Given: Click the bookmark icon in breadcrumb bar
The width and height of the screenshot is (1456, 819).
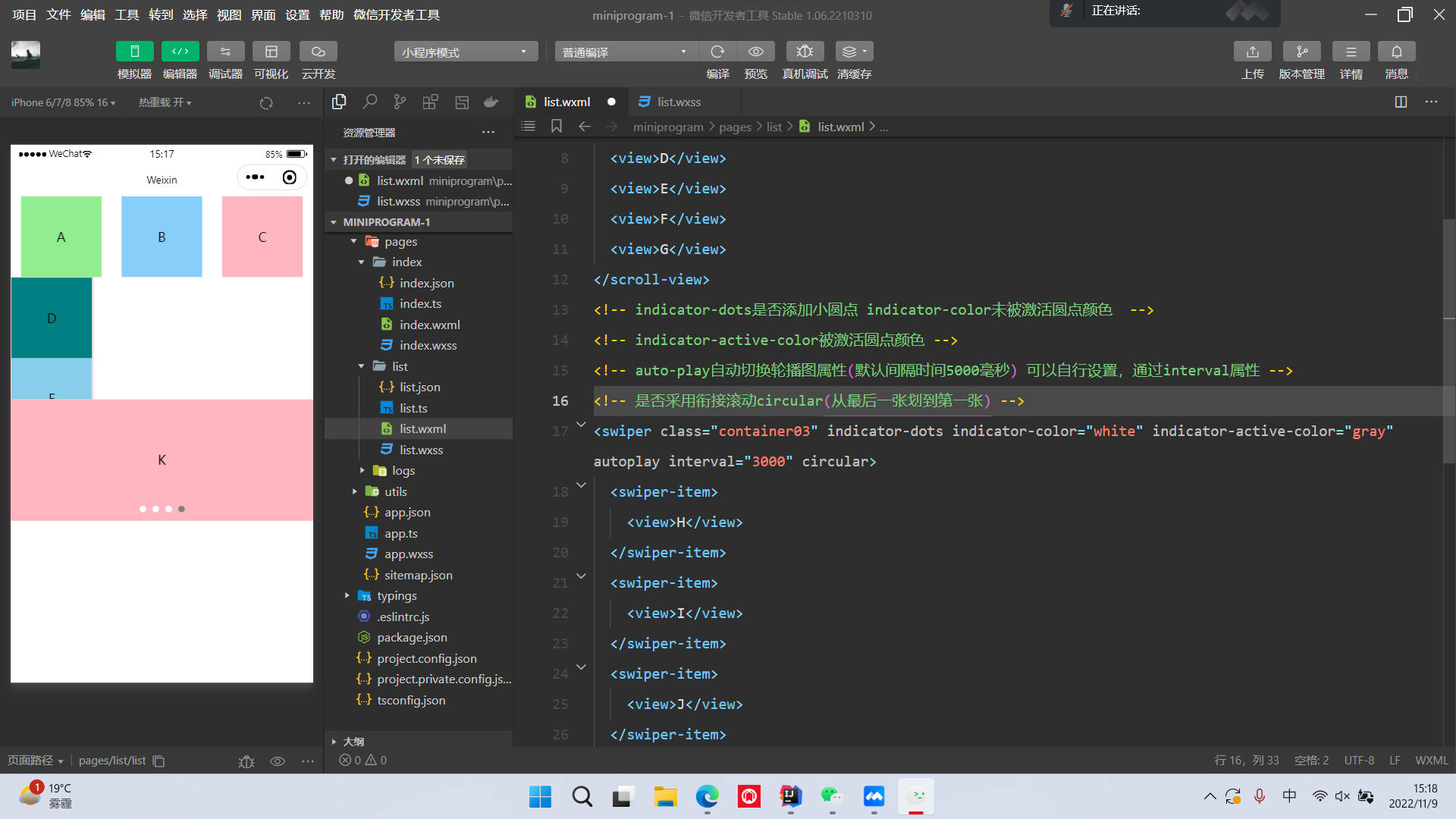Looking at the screenshot, I should point(556,126).
